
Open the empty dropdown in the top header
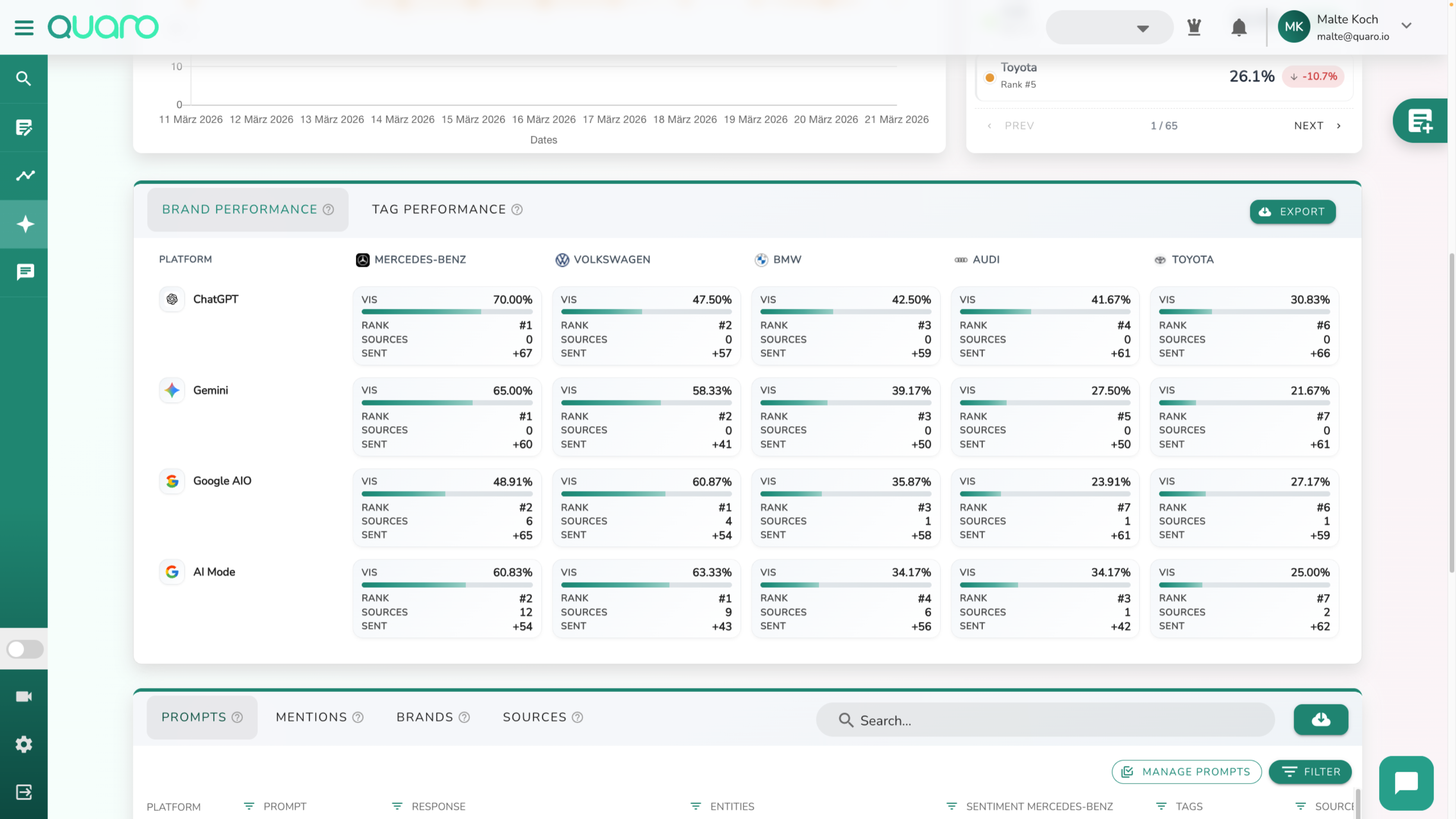(1109, 28)
